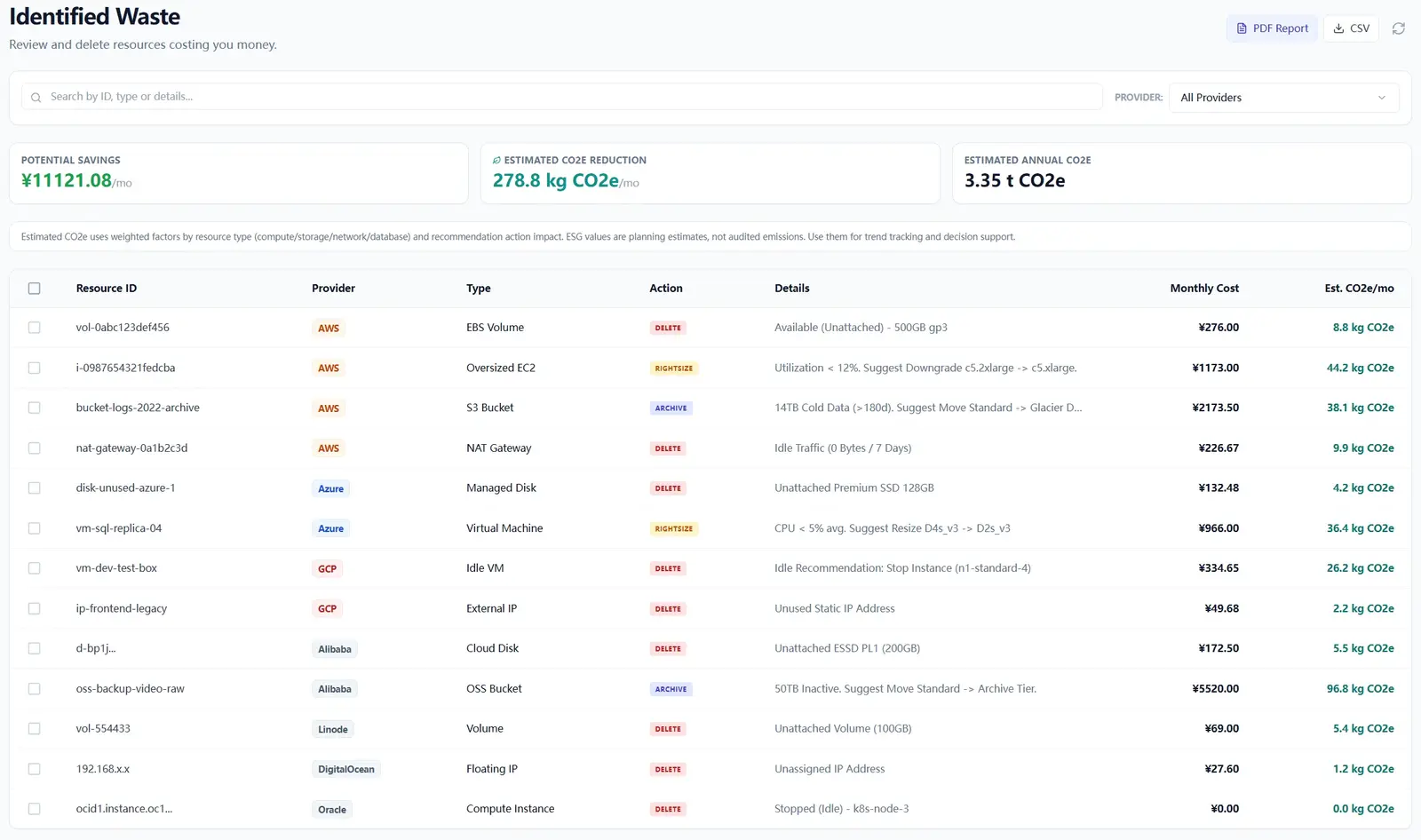Click the Monthly Cost column header
The height and width of the screenshot is (840, 1421).
click(x=1204, y=289)
